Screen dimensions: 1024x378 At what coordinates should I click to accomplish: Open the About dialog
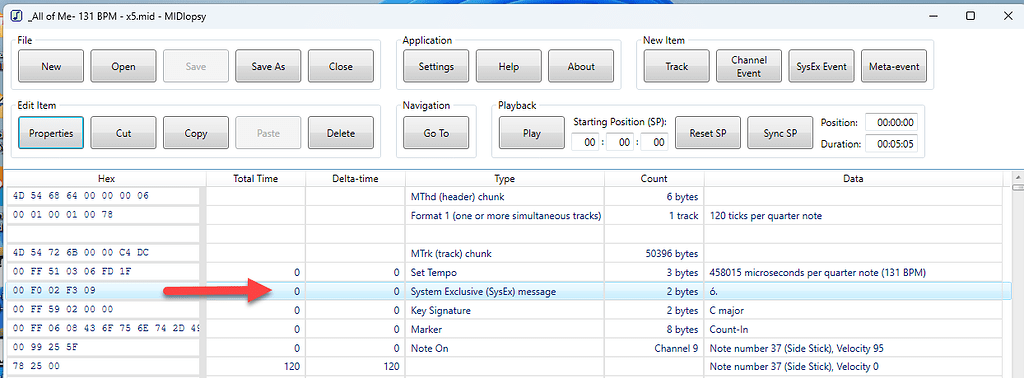[581, 66]
